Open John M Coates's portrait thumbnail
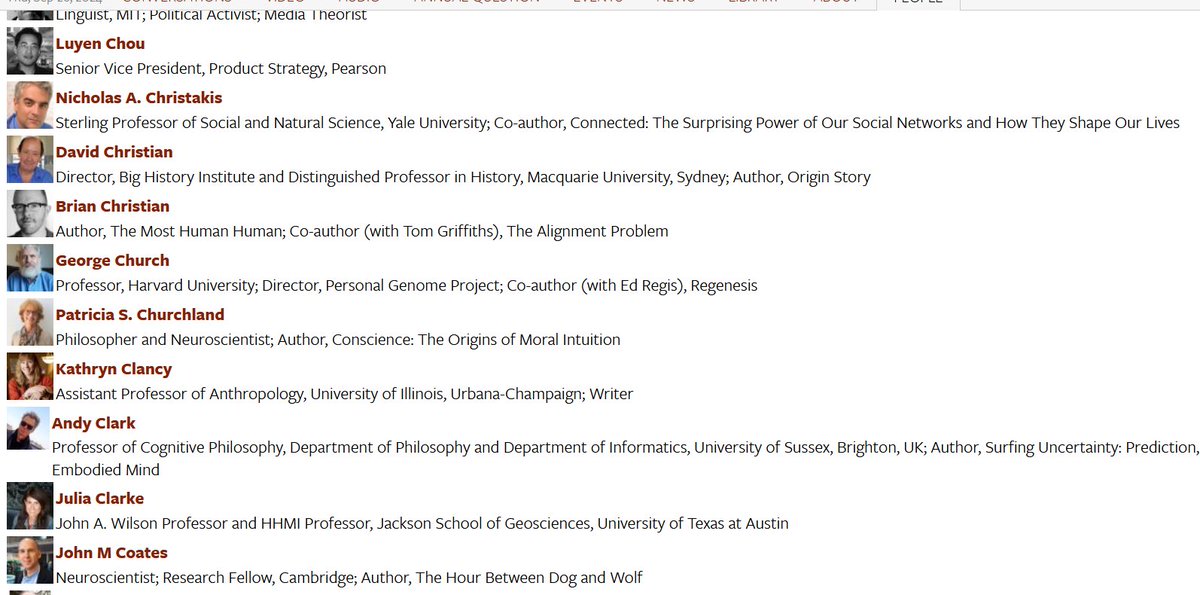 (x=30, y=560)
